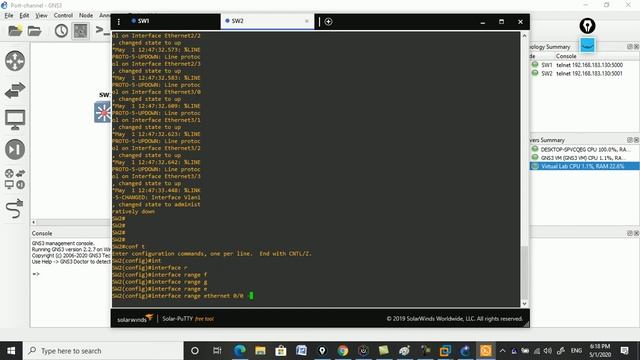Float the Topology Summary panel
This screenshot has height=360, width=640.
pos(629,47)
